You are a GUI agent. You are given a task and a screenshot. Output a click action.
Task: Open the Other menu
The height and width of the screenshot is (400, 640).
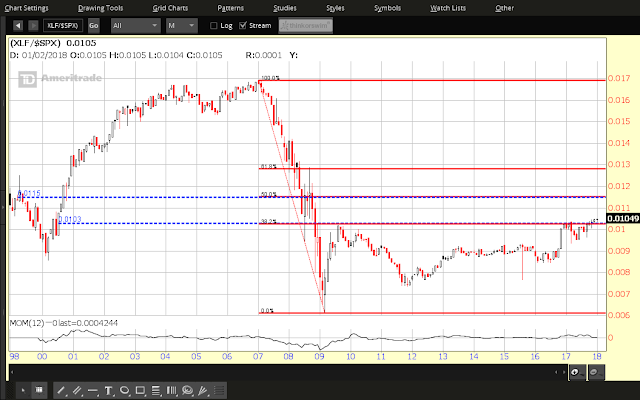(x=504, y=8)
